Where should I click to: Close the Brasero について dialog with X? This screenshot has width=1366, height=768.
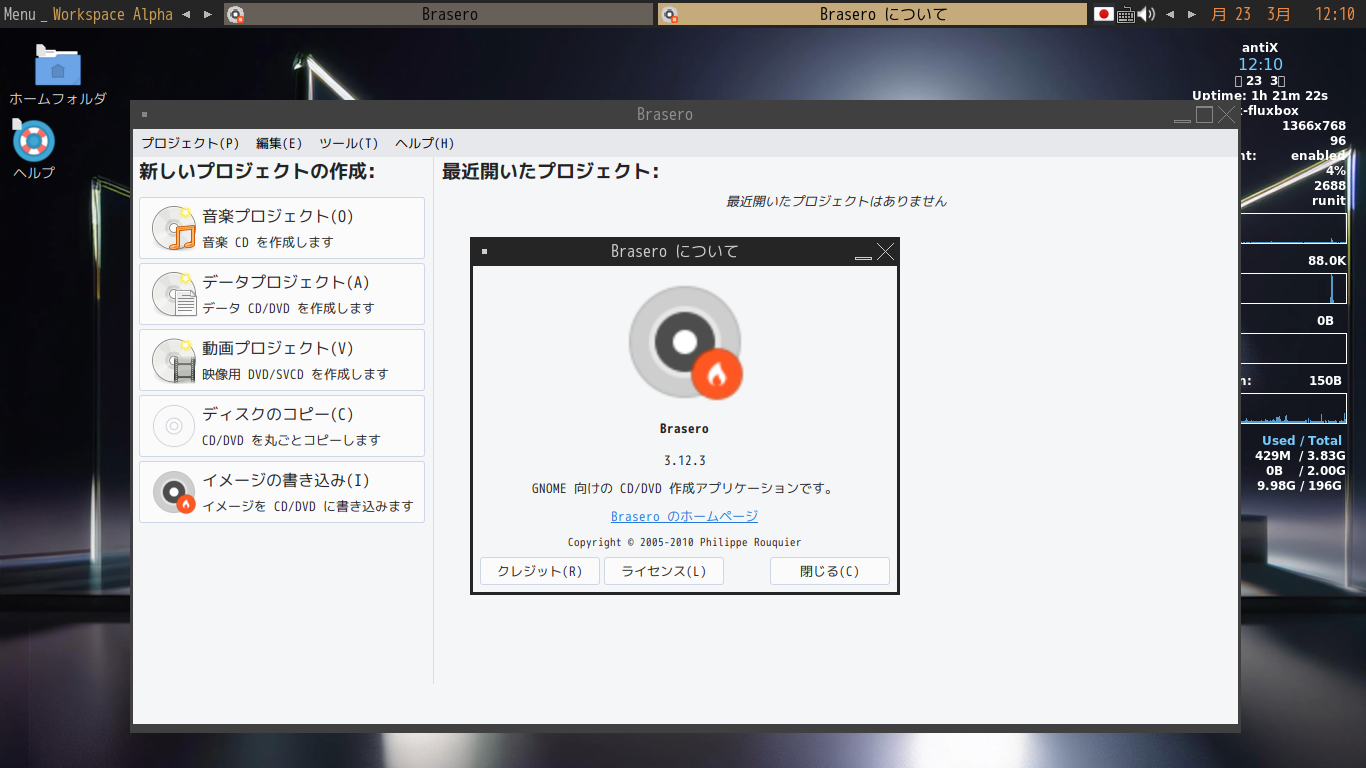click(x=885, y=251)
